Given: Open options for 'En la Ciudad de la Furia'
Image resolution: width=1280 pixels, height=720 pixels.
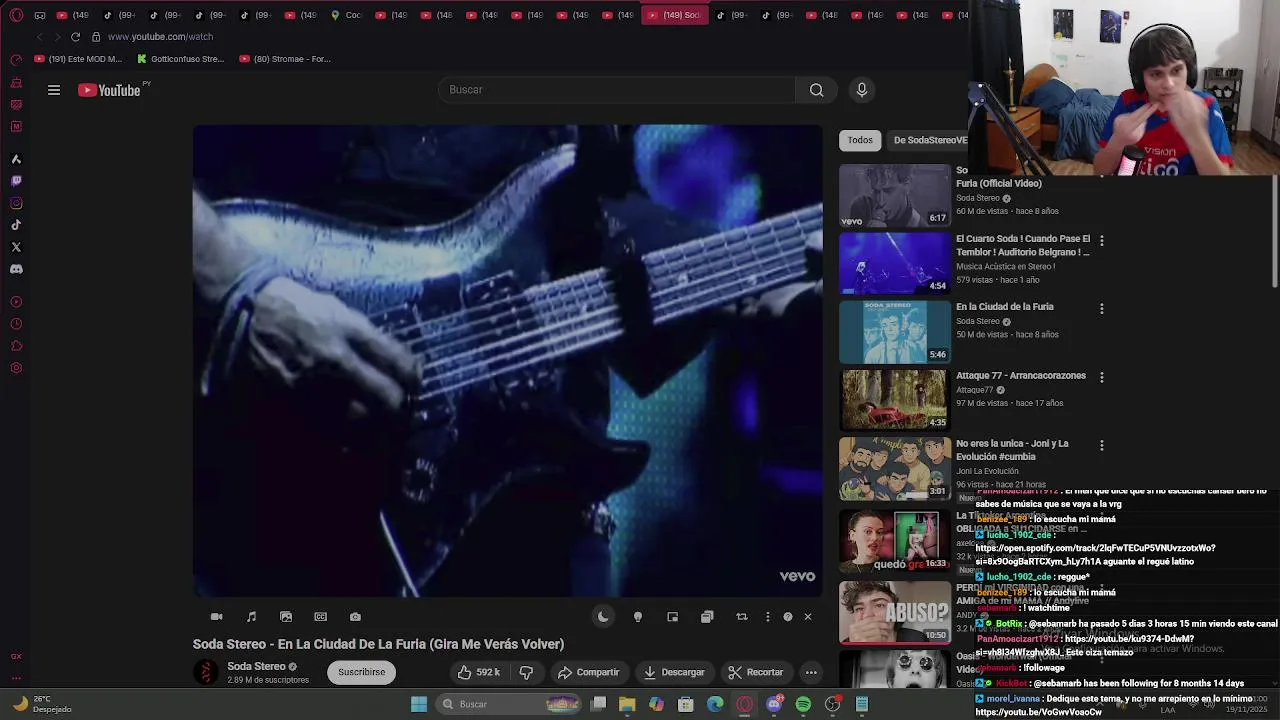Looking at the screenshot, I should click(x=1101, y=309).
